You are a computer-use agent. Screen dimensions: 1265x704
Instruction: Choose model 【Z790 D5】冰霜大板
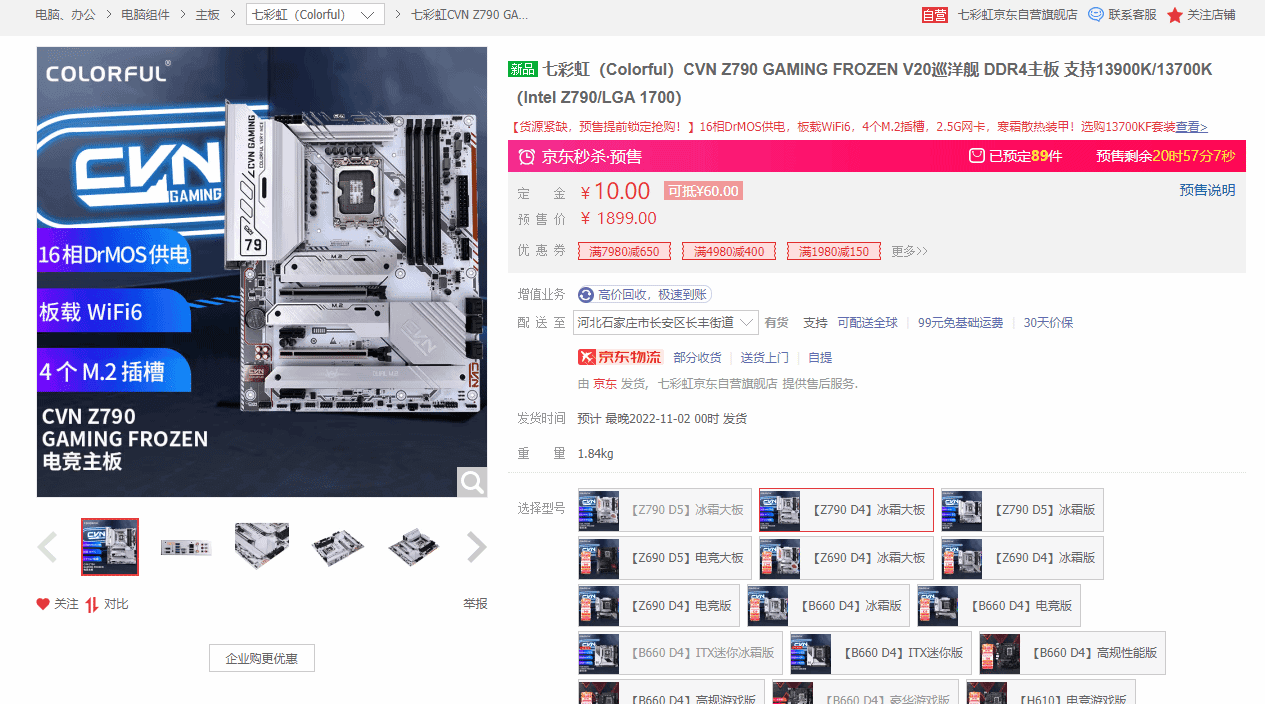[665, 510]
